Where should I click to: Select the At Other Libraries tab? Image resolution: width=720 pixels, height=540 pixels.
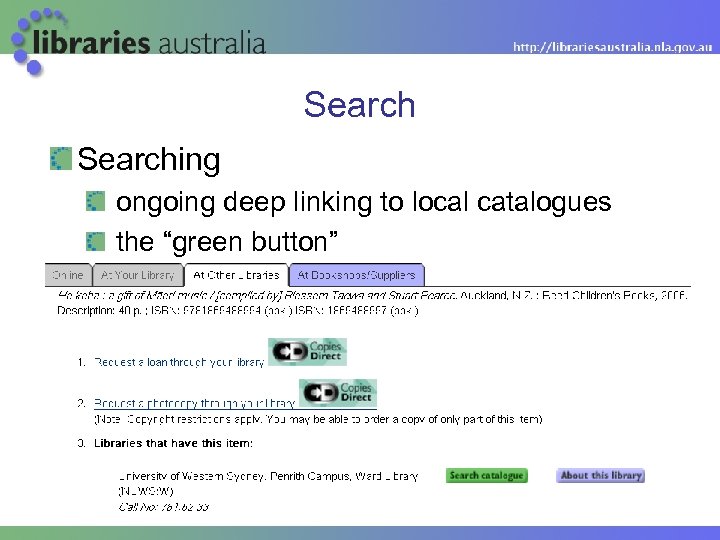click(236, 275)
